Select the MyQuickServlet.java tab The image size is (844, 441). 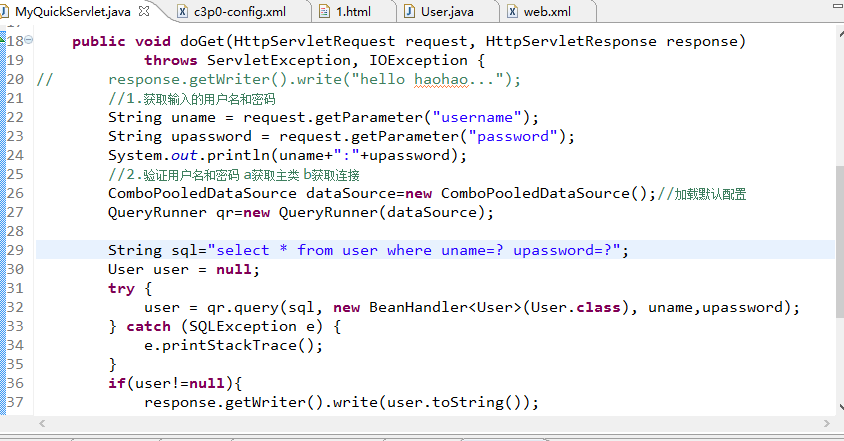pos(72,12)
